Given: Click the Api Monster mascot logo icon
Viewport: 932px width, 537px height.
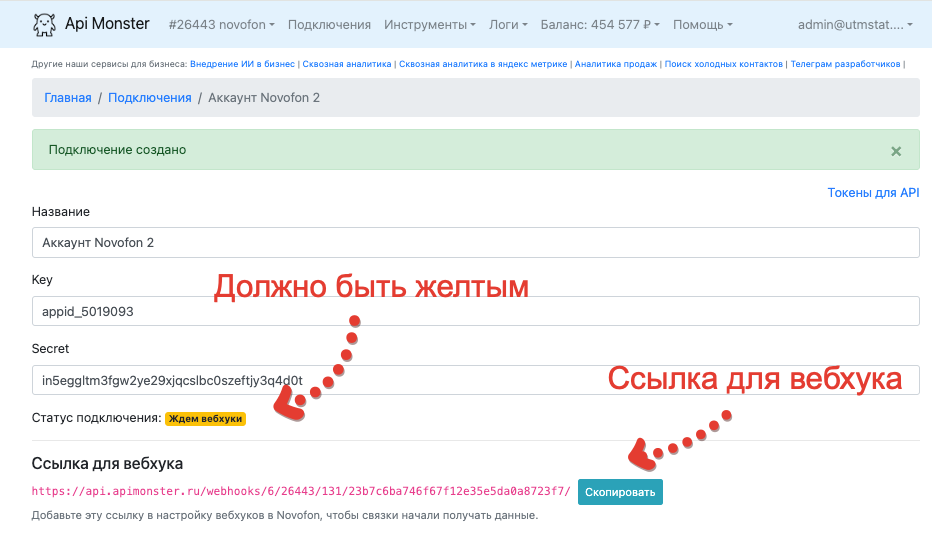Looking at the screenshot, I should point(44,24).
